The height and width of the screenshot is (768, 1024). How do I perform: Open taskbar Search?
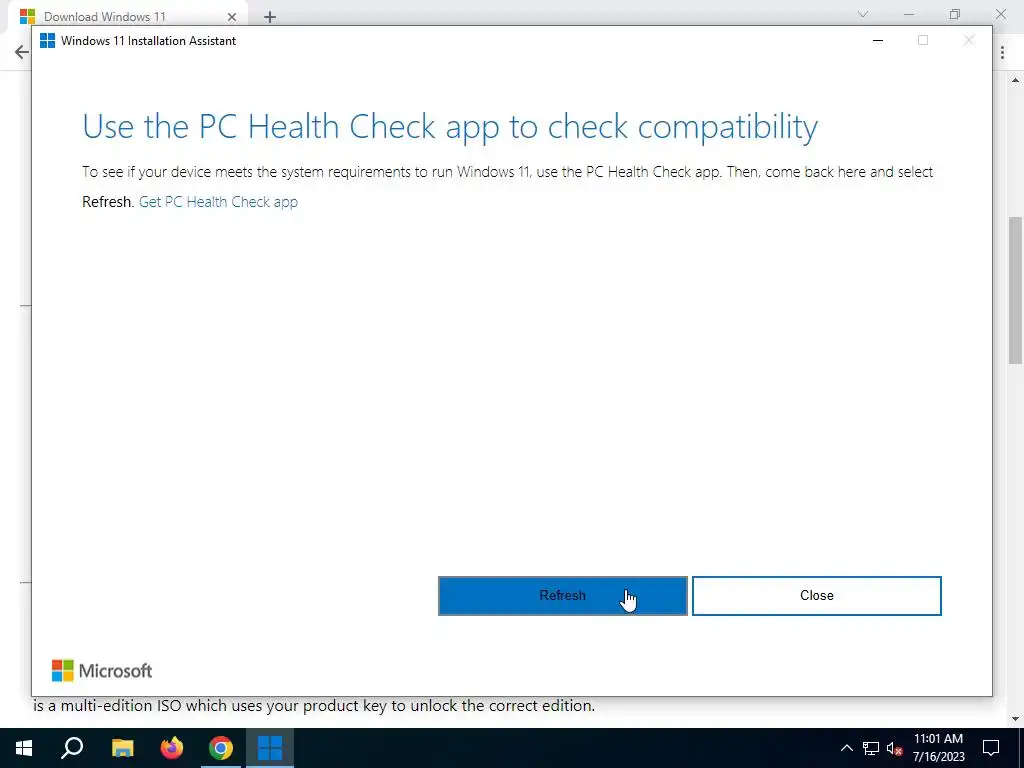point(72,748)
